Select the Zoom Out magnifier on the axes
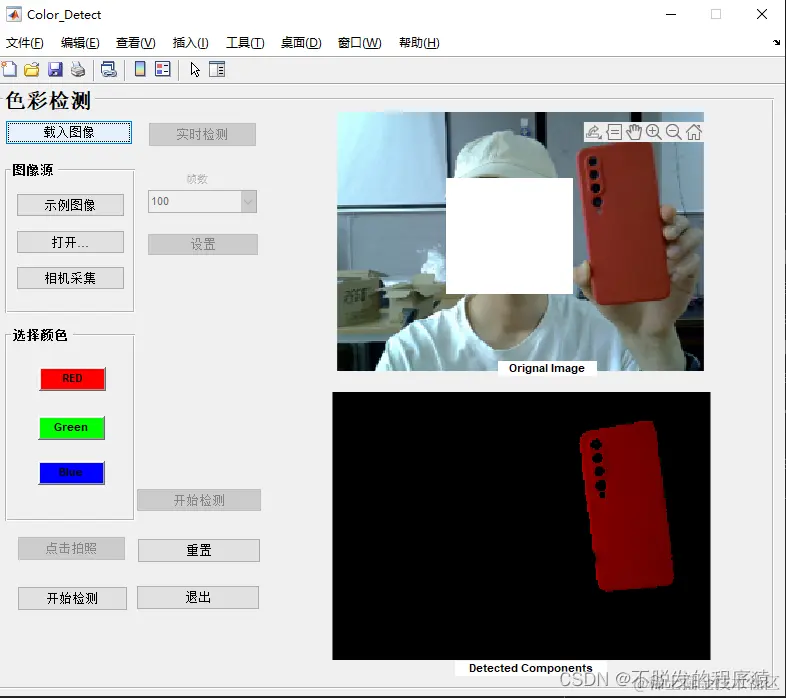The height and width of the screenshot is (698, 786). coord(674,132)
